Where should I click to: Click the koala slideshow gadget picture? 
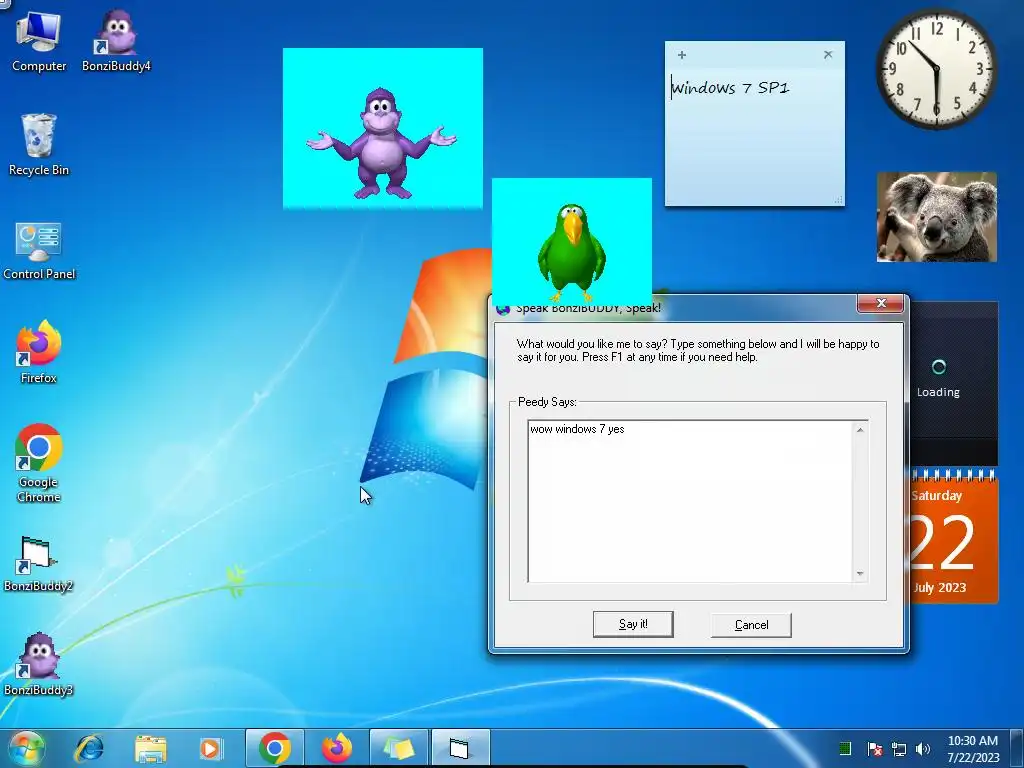point(936,217)
